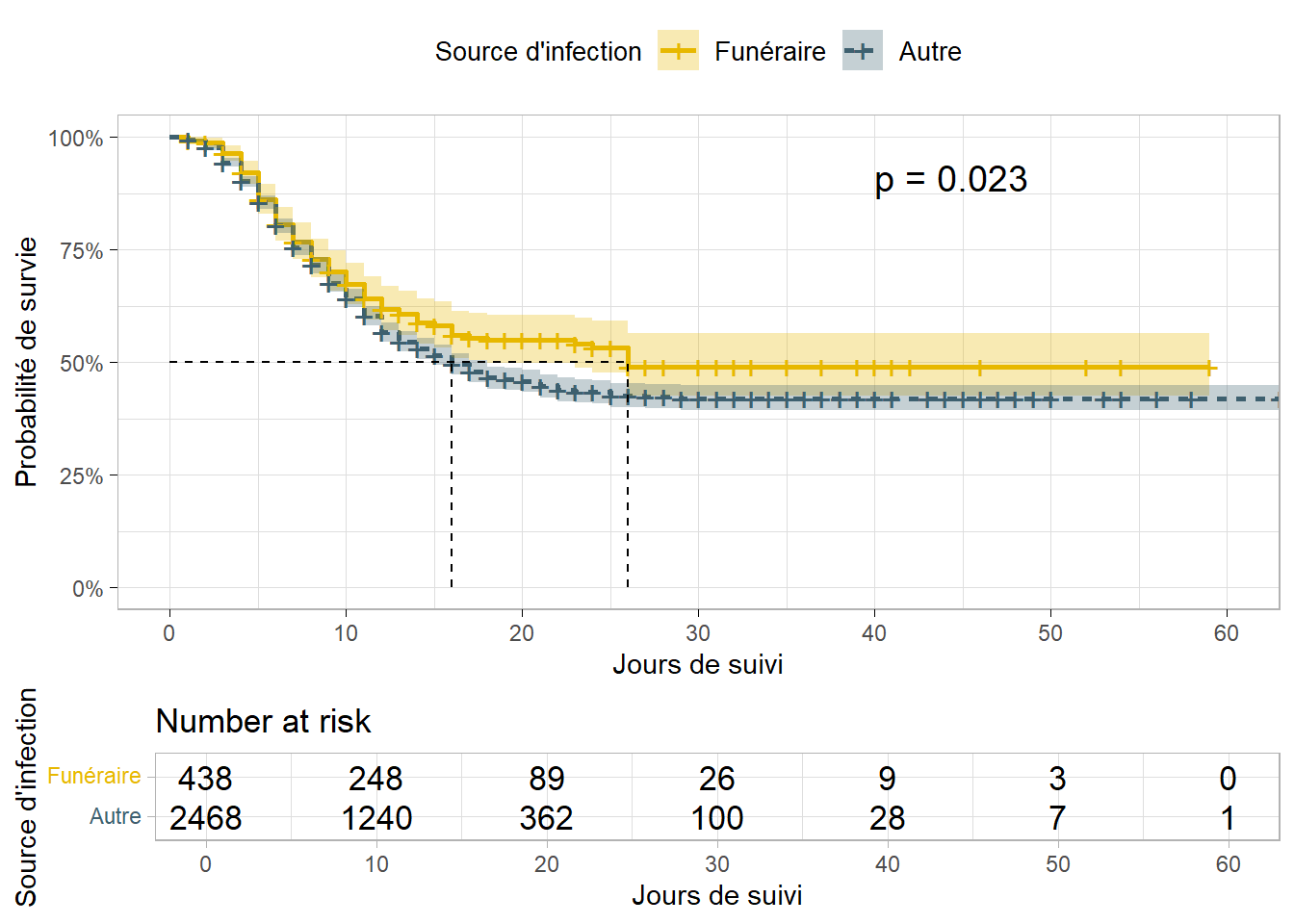Click the Source d'infection legend title

[538, 52]
